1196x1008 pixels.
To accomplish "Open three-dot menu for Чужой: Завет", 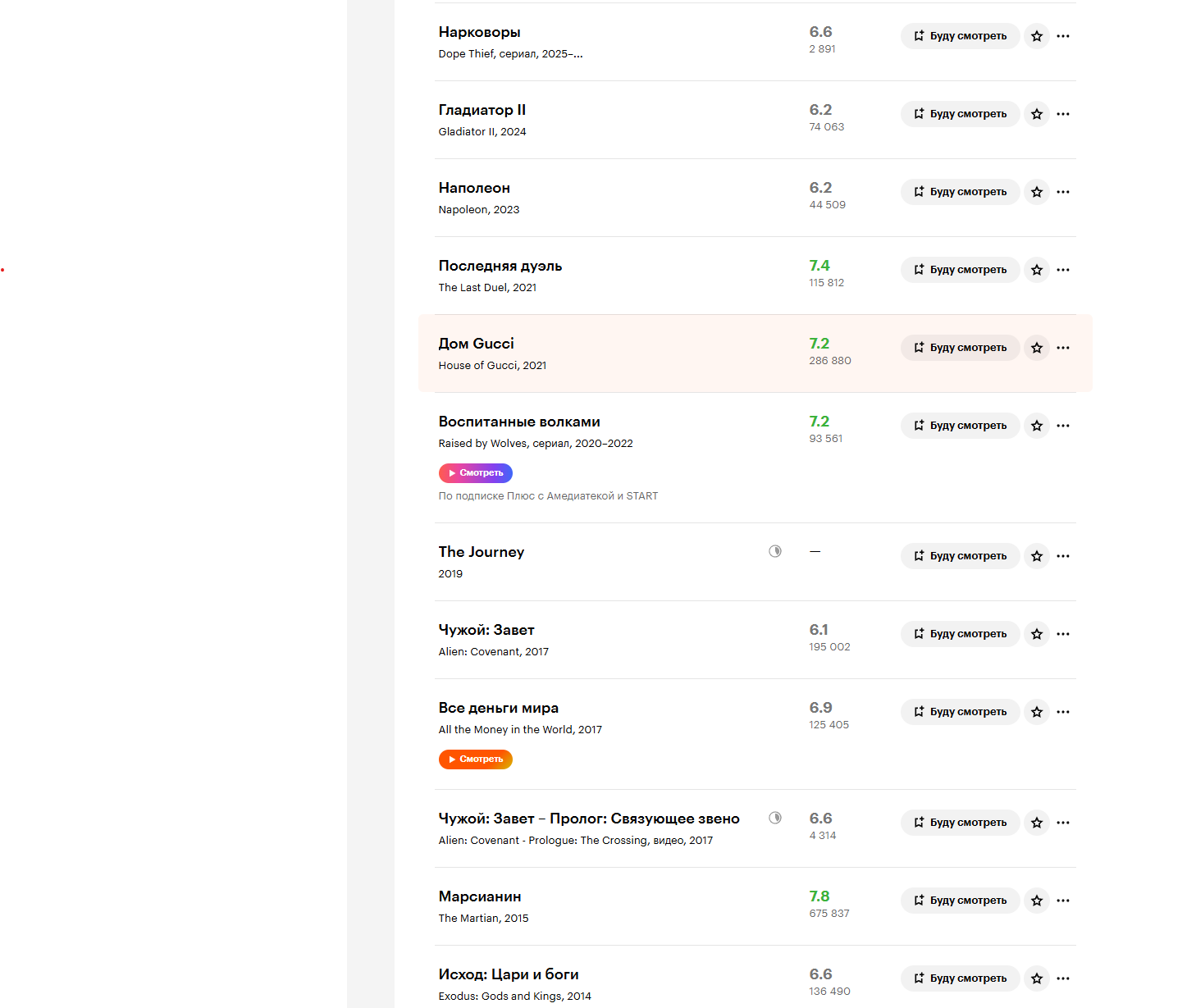I will pyautogui.click(x=1063, y=634).
